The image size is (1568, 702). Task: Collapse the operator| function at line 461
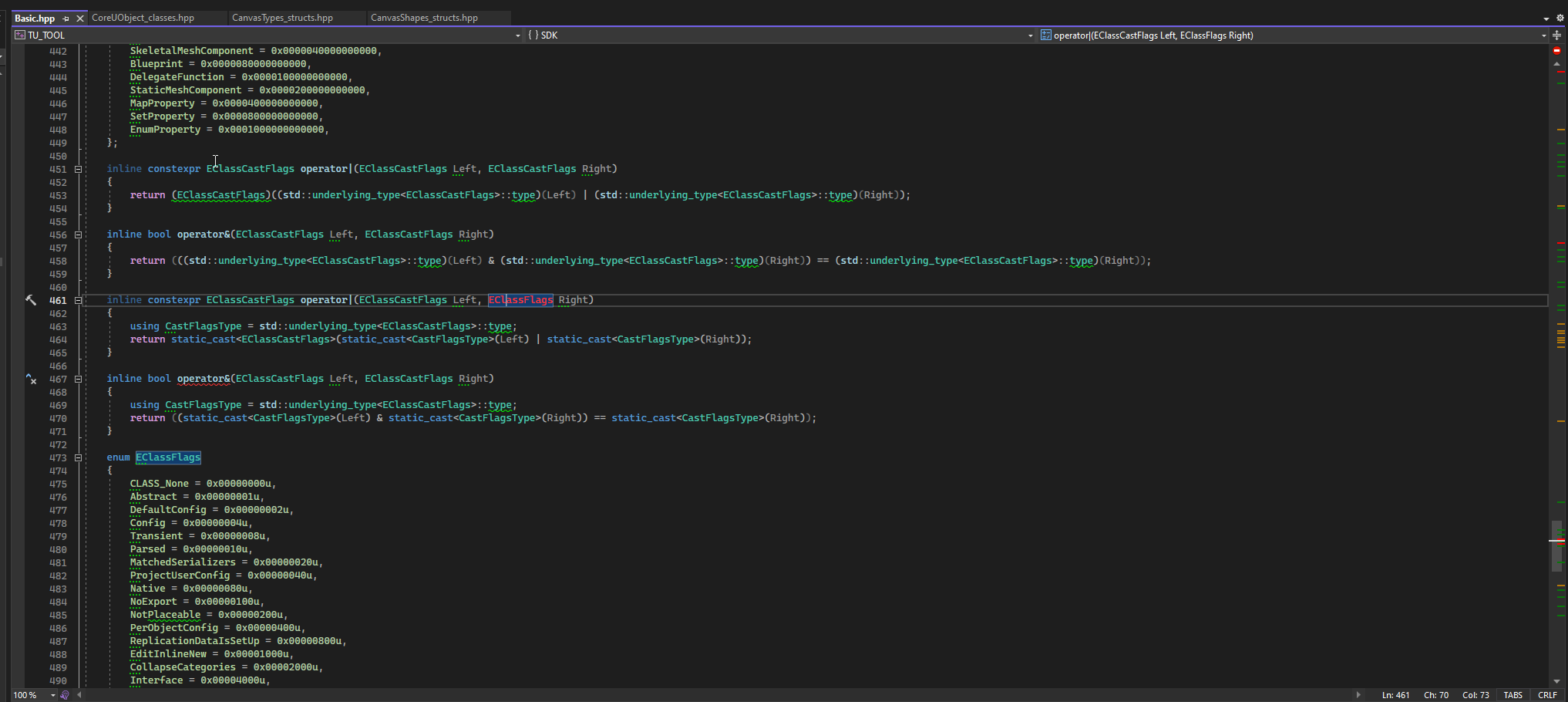[x=78, y=300]
